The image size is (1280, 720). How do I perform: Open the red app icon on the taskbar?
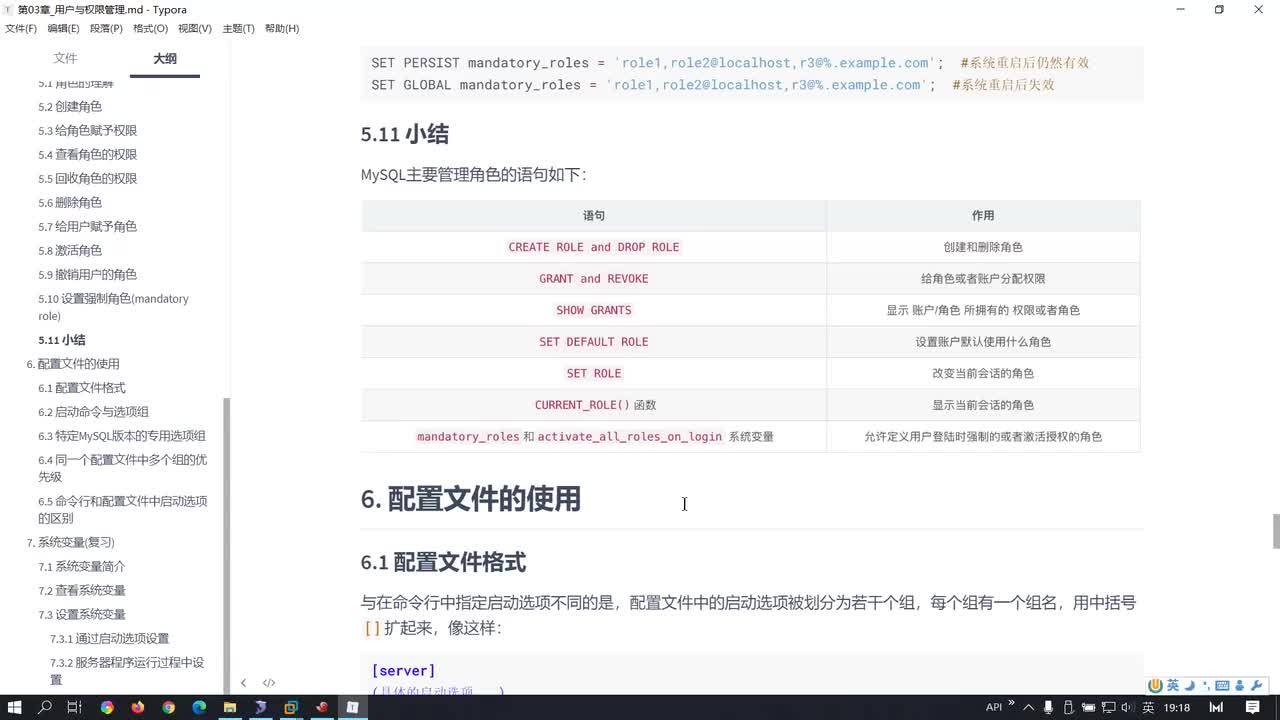point(322,707)
